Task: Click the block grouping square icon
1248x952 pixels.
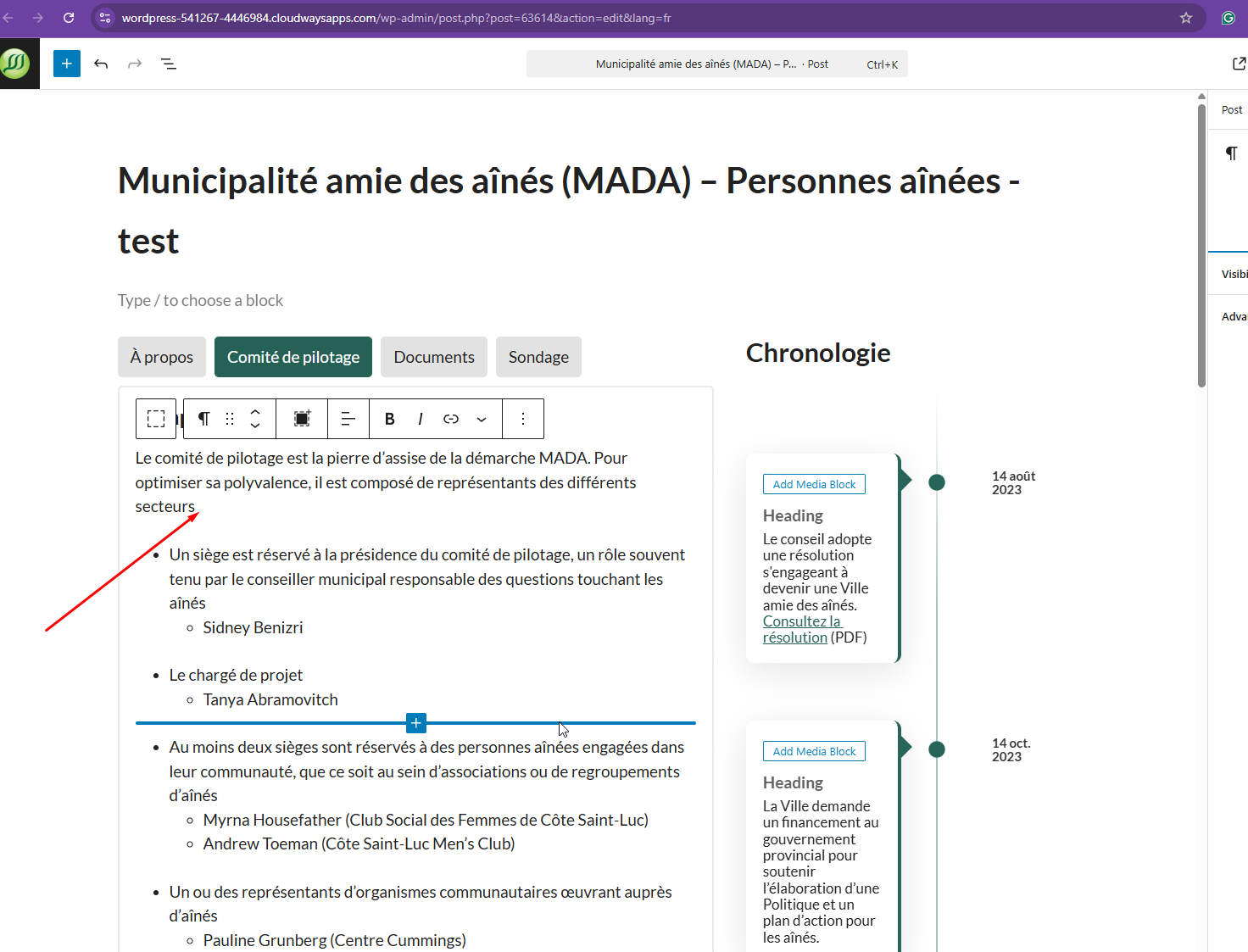Action: (x=302, y=419)
